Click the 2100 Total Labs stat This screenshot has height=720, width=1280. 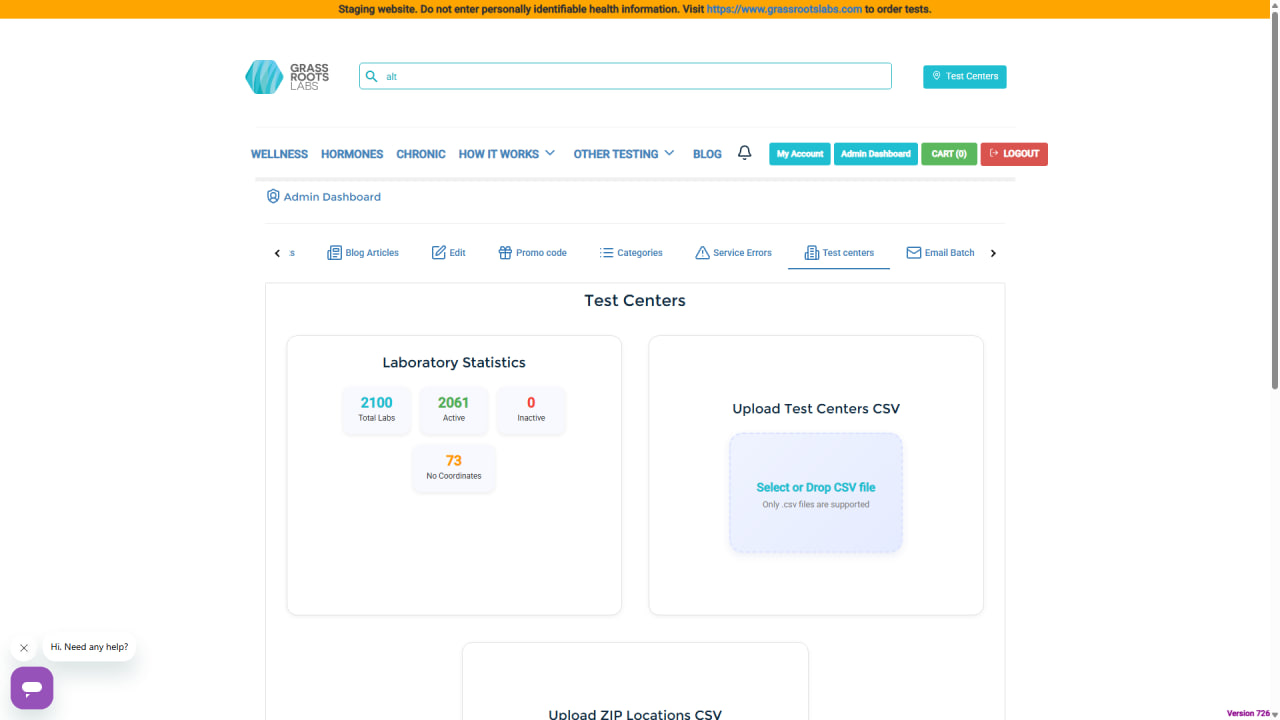[377, 409]
